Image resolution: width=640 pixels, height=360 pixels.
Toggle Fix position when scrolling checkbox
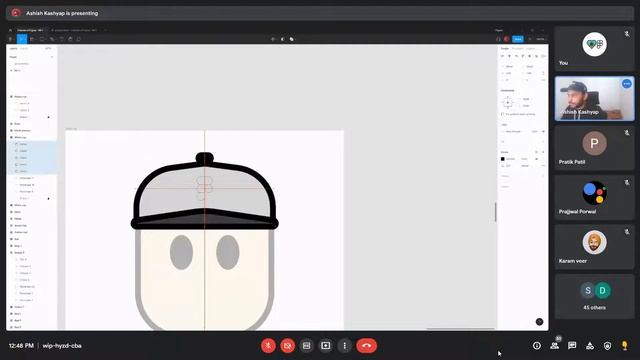point(502,114)
